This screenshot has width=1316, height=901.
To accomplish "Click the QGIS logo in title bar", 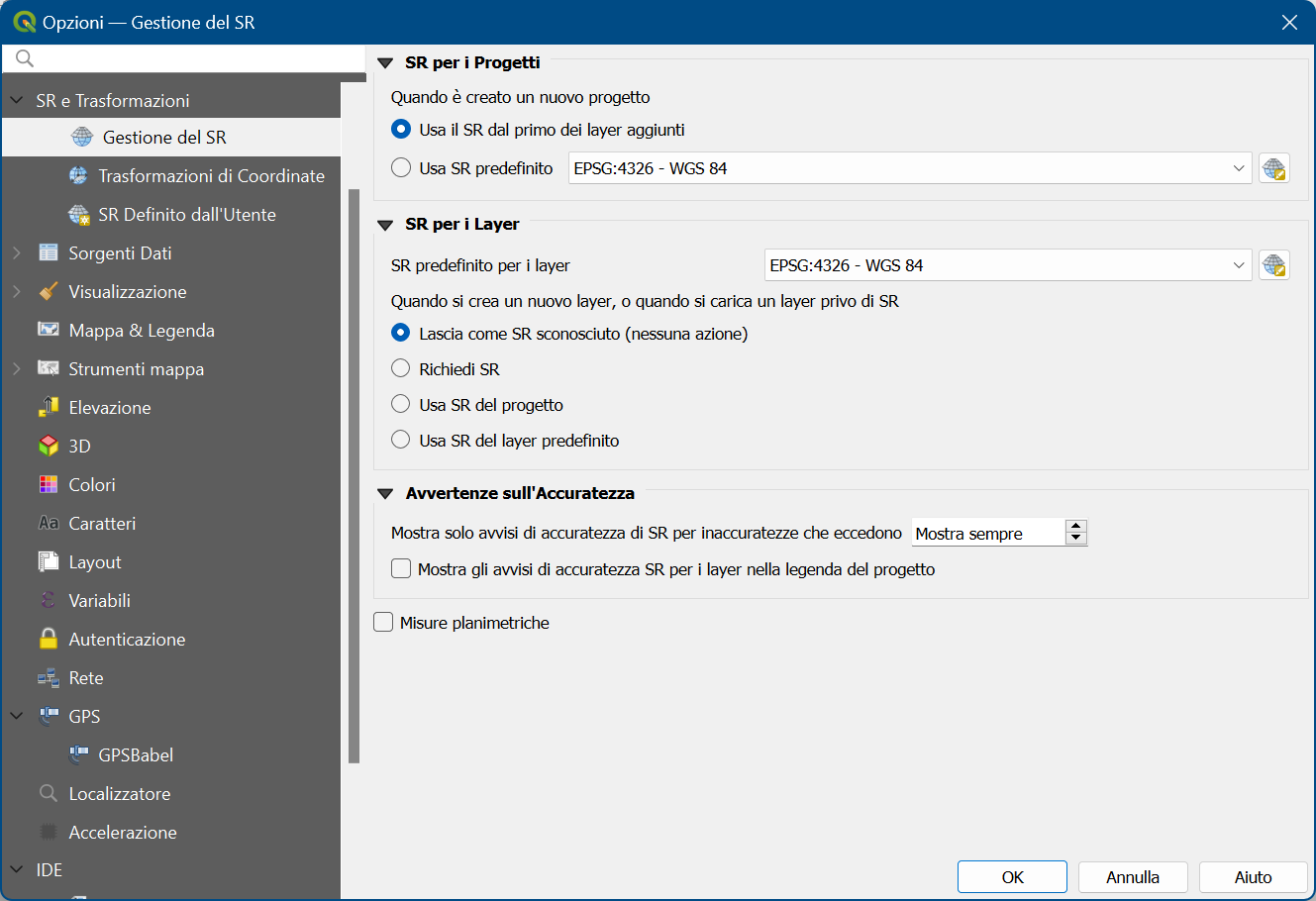I will (x=25, y=22).
